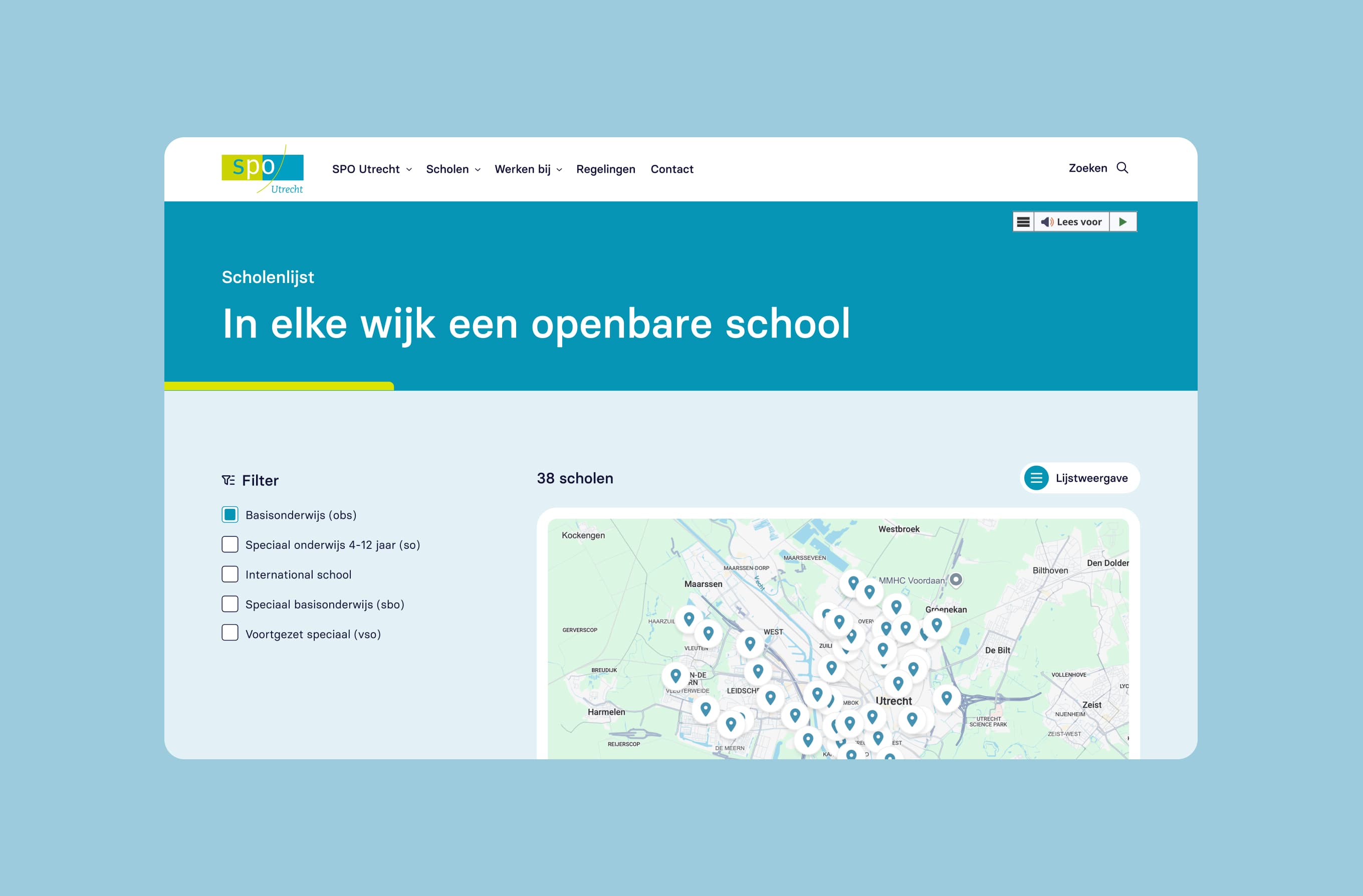Select the school pin near Haarzuilens label
The width and height of the screenshot is (1363, 896).
(x=689, y=620)
